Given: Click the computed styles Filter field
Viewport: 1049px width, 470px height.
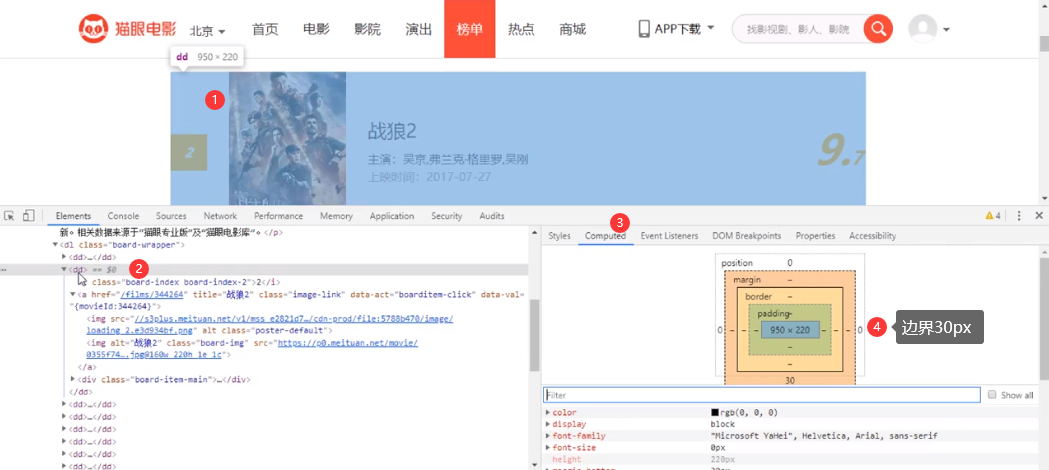Looking at the screenshot, I should click(762, 395).
